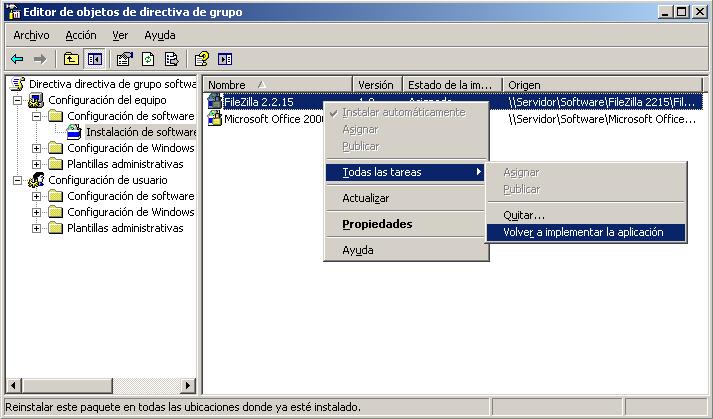Open the Acción menu
The height and width of the screenshot is (419, 713).
(x=80, y=35)
